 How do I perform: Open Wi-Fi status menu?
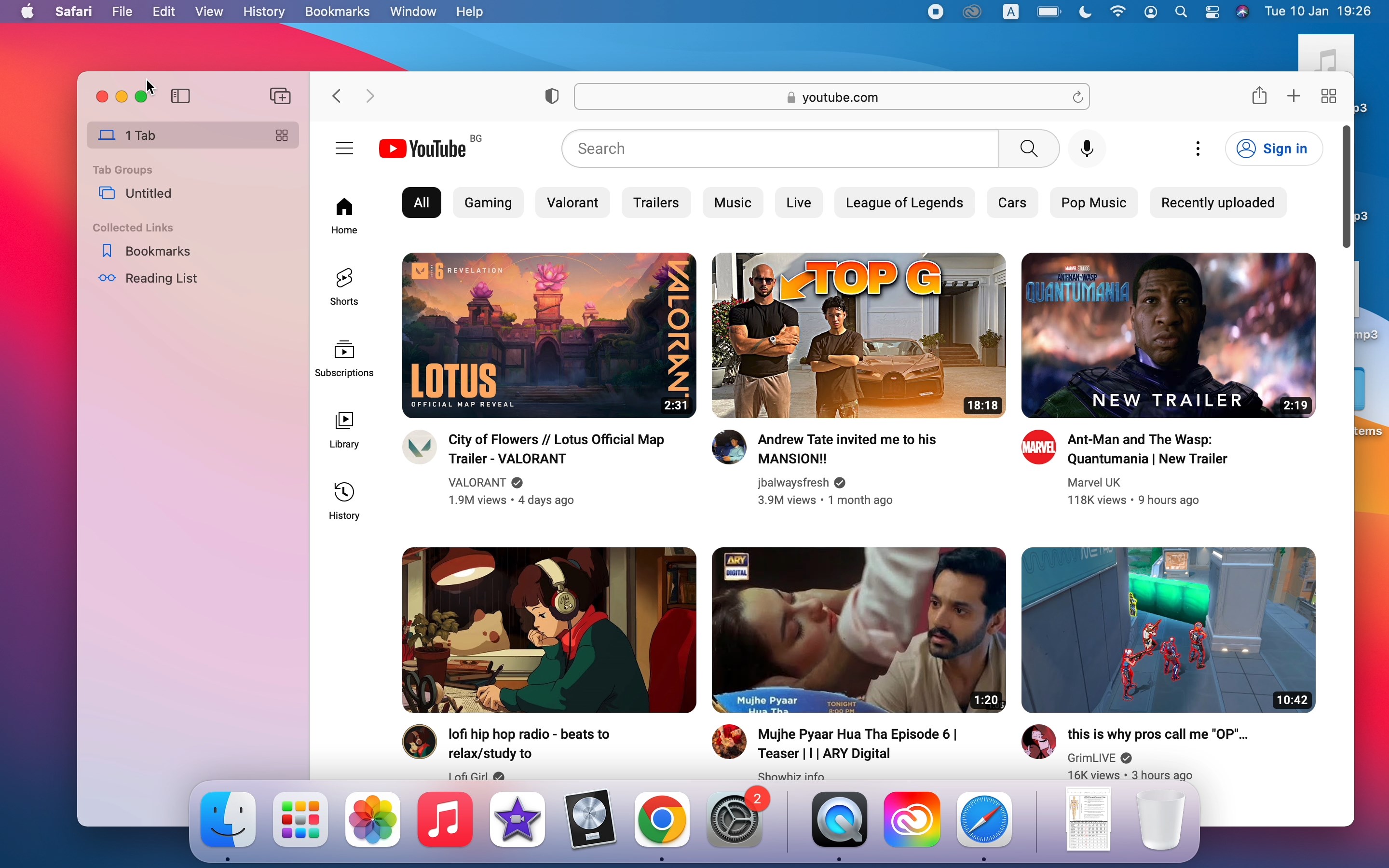tap(1118, 12)
